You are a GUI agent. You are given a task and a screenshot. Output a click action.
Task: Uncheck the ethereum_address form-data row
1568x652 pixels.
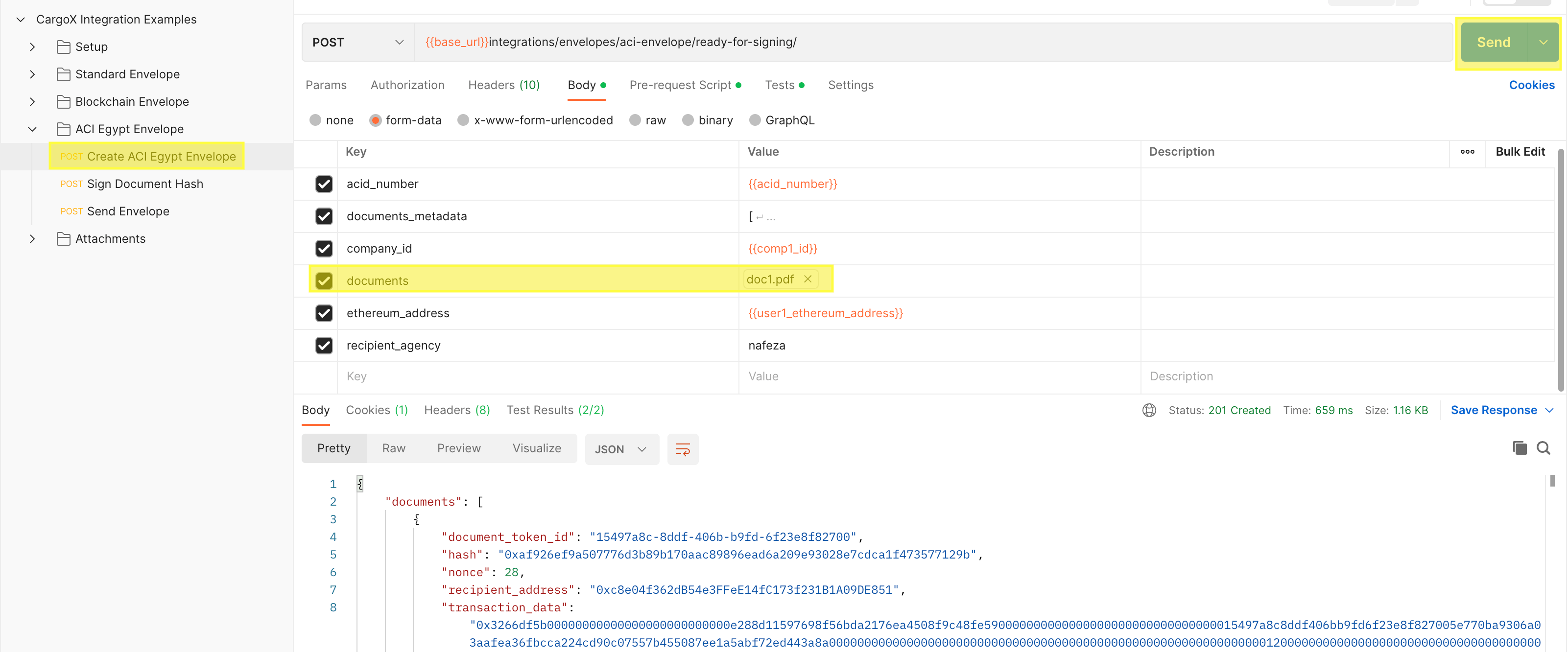pos(325,313)
